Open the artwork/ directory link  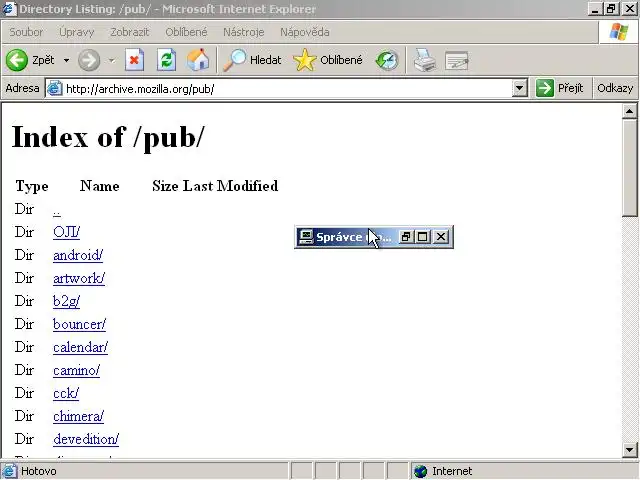pyautogui.click(x=79, y=278)
